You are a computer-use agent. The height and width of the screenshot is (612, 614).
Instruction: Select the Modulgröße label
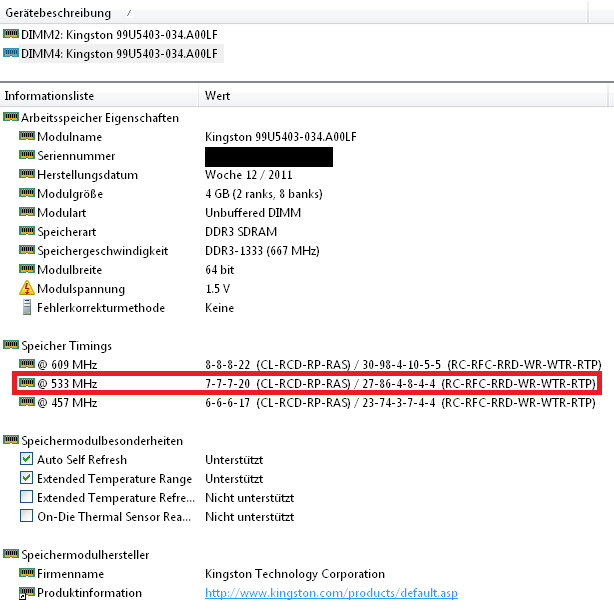pyautogui.click(x=70, y=194)
